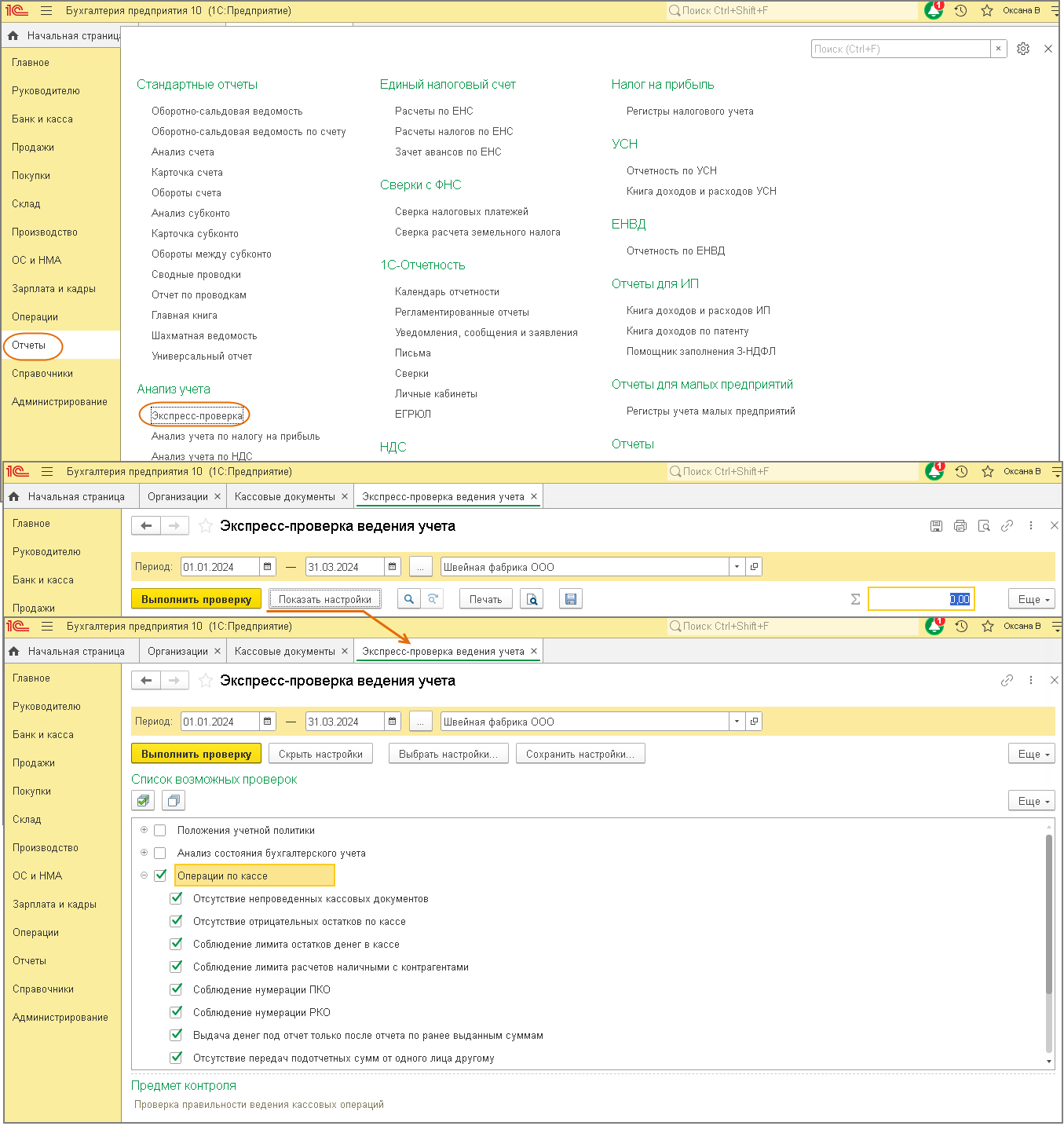Tick Анализ состояния бухгалтерского учета checkbox
1064x1126 pixels.
160,854
